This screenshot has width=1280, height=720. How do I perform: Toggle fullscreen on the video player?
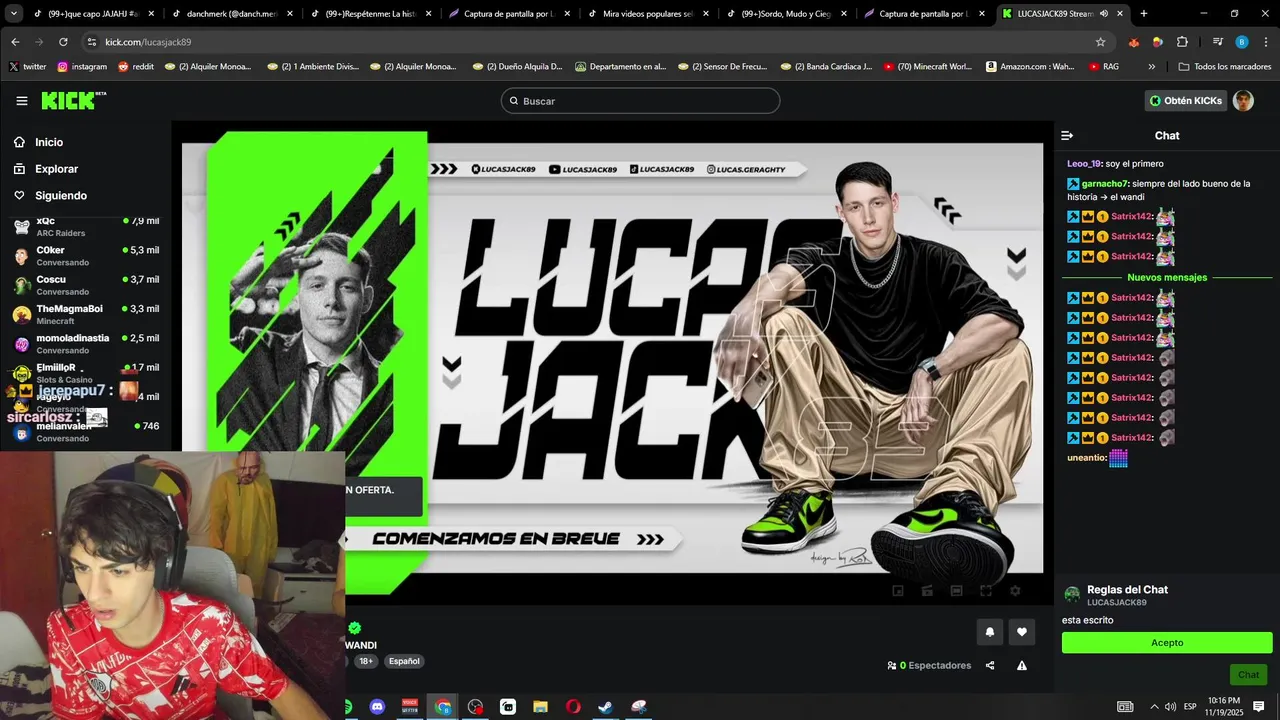986,591
